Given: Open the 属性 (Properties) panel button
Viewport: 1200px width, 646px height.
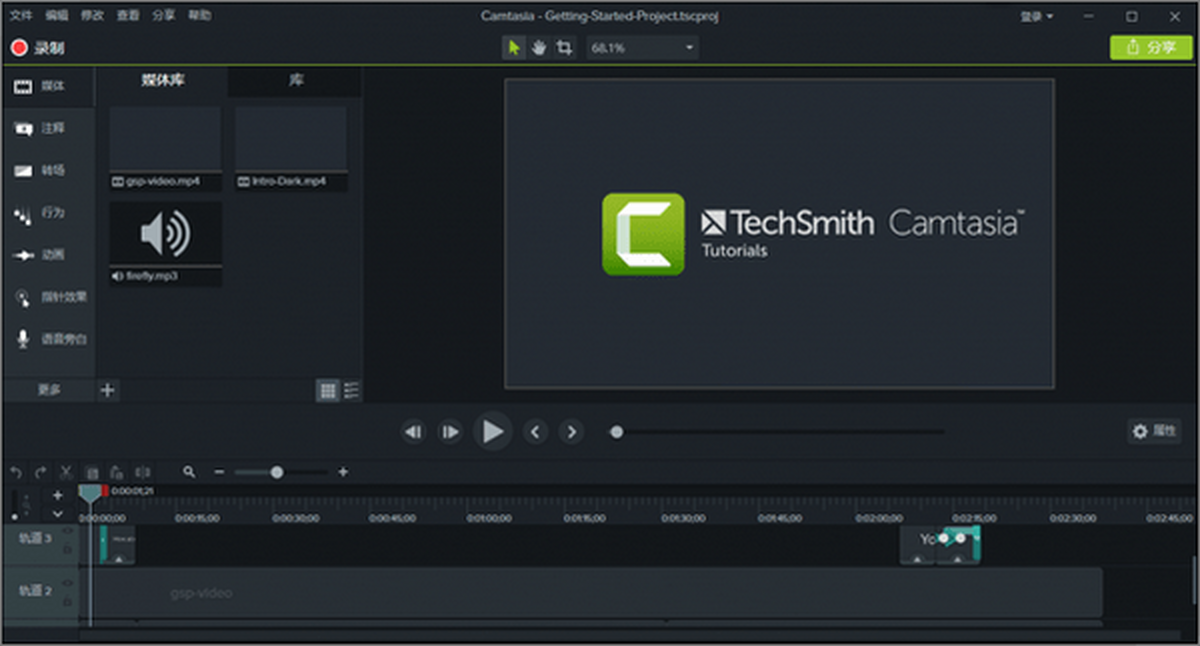Looking at the screenshot, I should tap(1152, 431).
